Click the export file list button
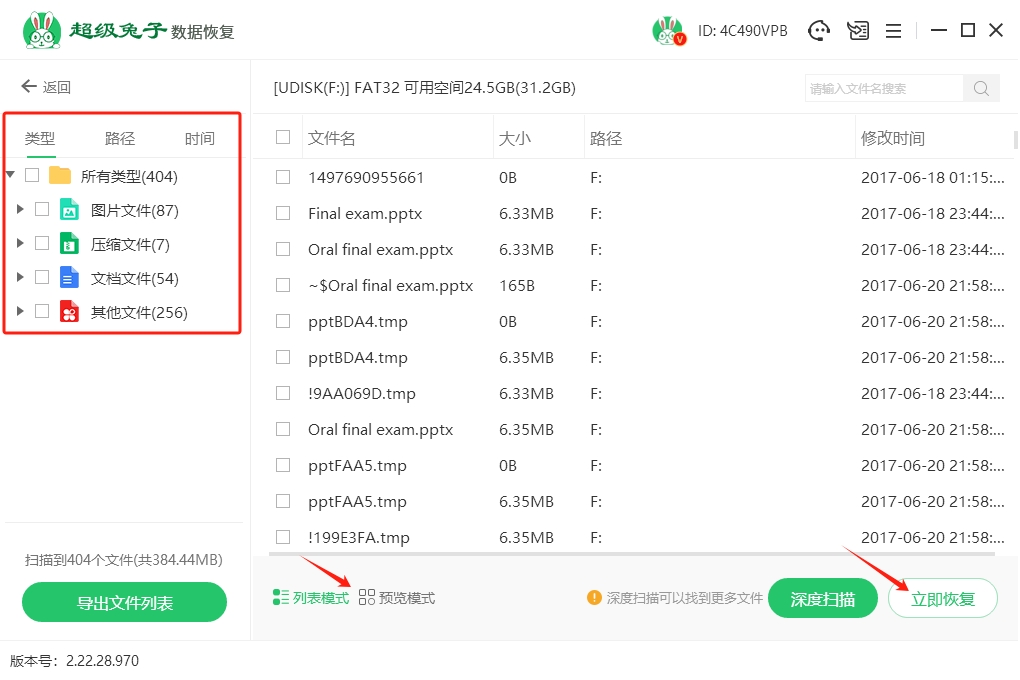This screenshot has width=1020, height=680. pyautogui.click(x=124, y=603)
